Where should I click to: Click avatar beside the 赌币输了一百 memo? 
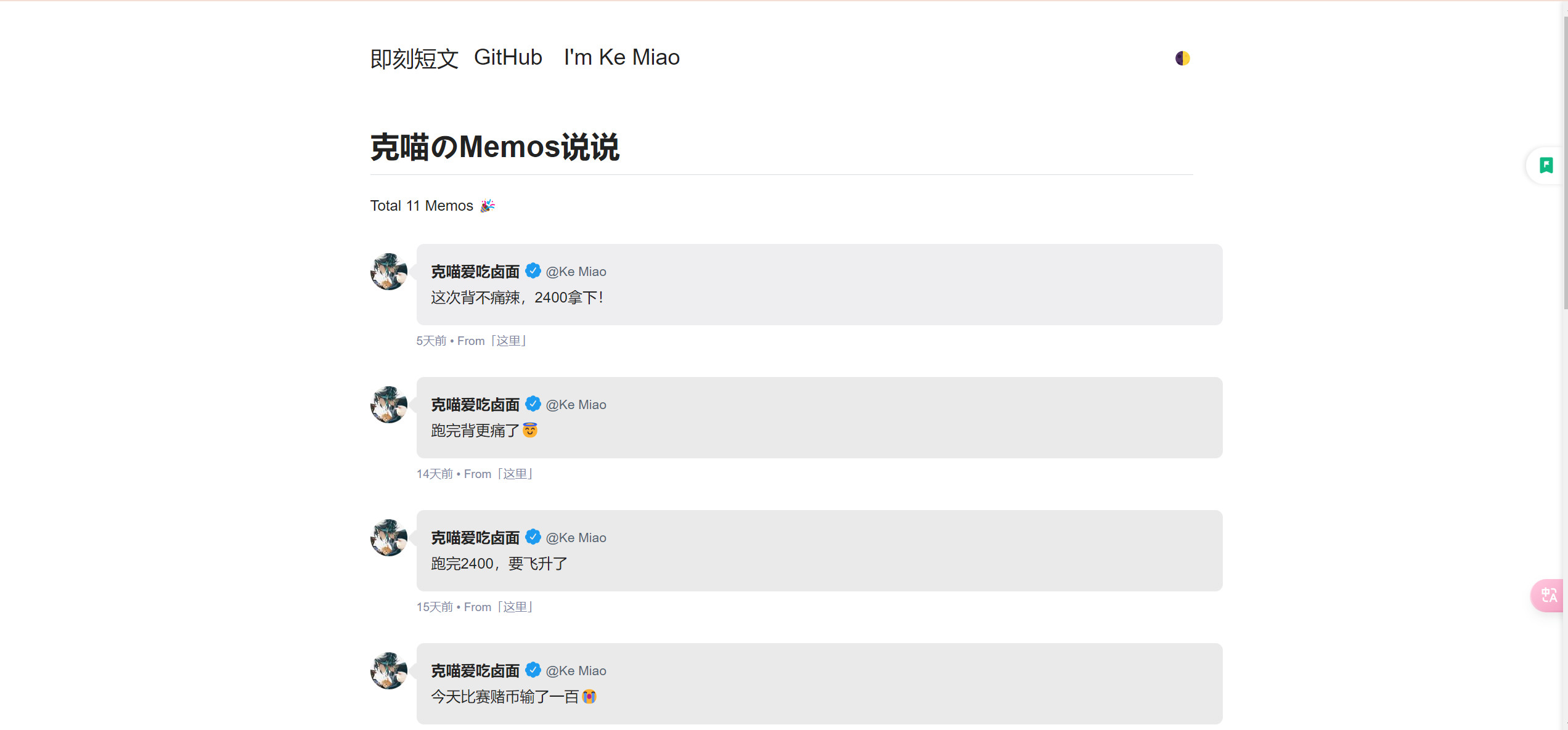click(x=389, y=671)
